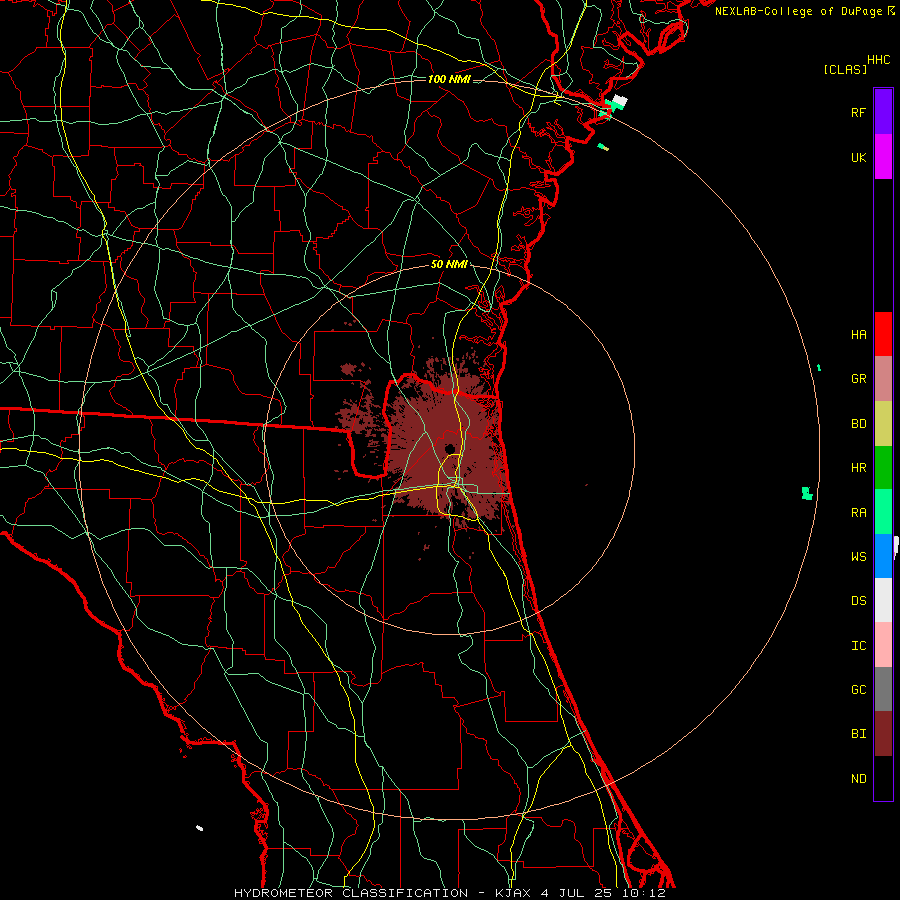Screen dimensions: 900x900
Task: Select the BI brown legend swatch
Action: pyautogui.click(x=883, y=733)
